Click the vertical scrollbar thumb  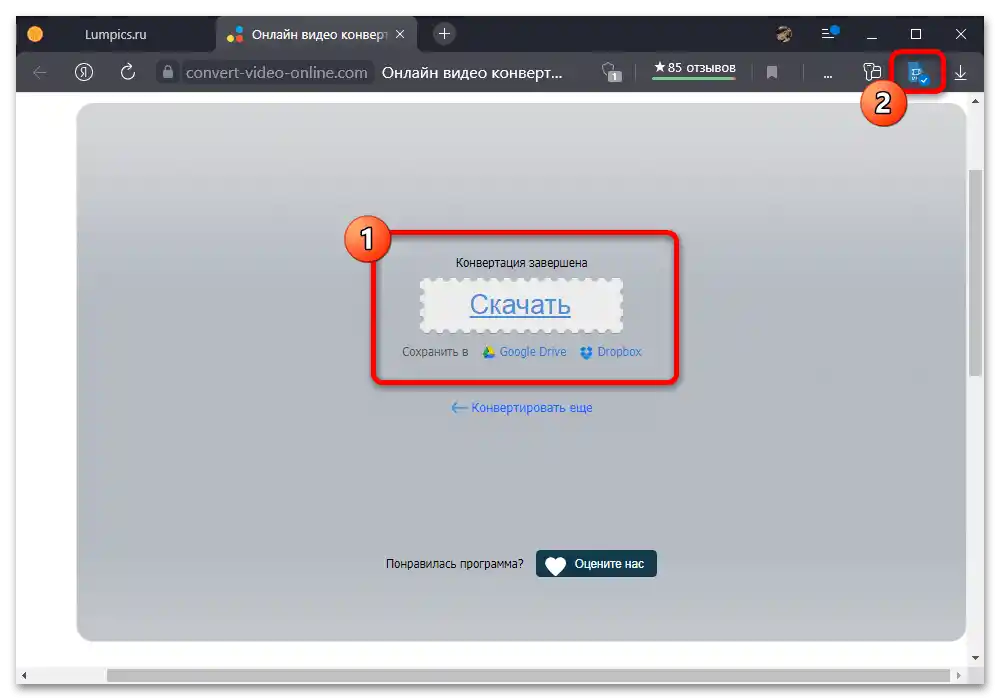975,273
